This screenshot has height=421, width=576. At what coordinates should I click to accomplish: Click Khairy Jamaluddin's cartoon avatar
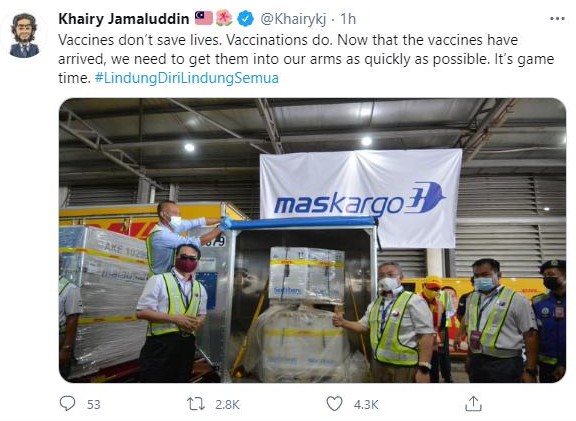(24, 35)
